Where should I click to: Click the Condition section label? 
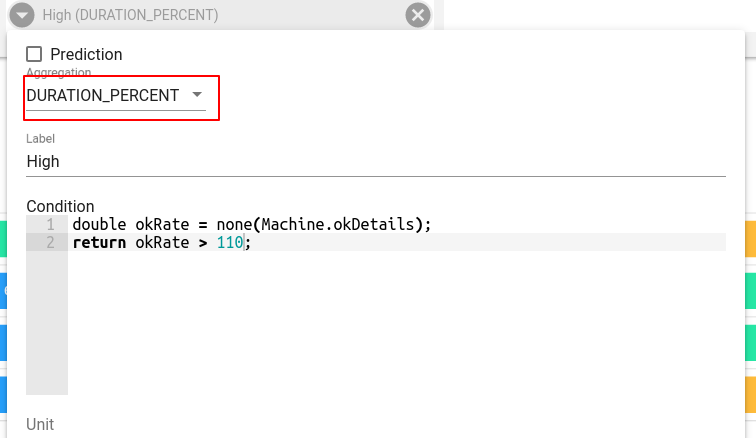60,206
